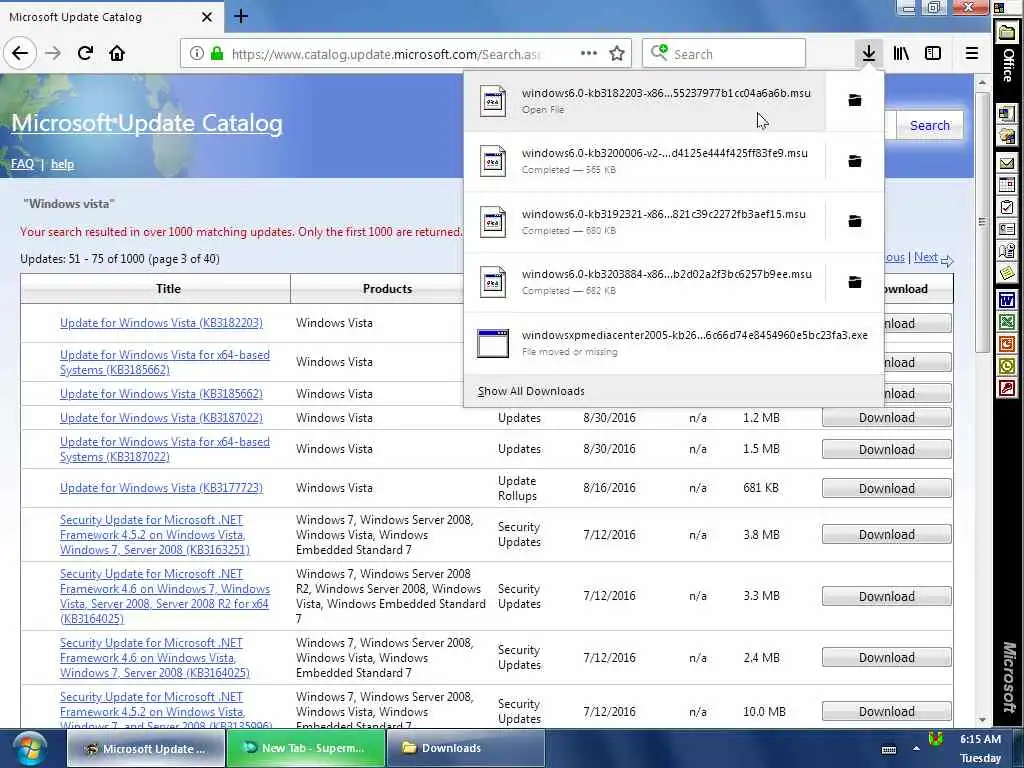This screenshot has width=1024, height=768.
Task: Open Security Update .NET 4.5.2 (KB3163251) link
Action: tap(155, 535)
